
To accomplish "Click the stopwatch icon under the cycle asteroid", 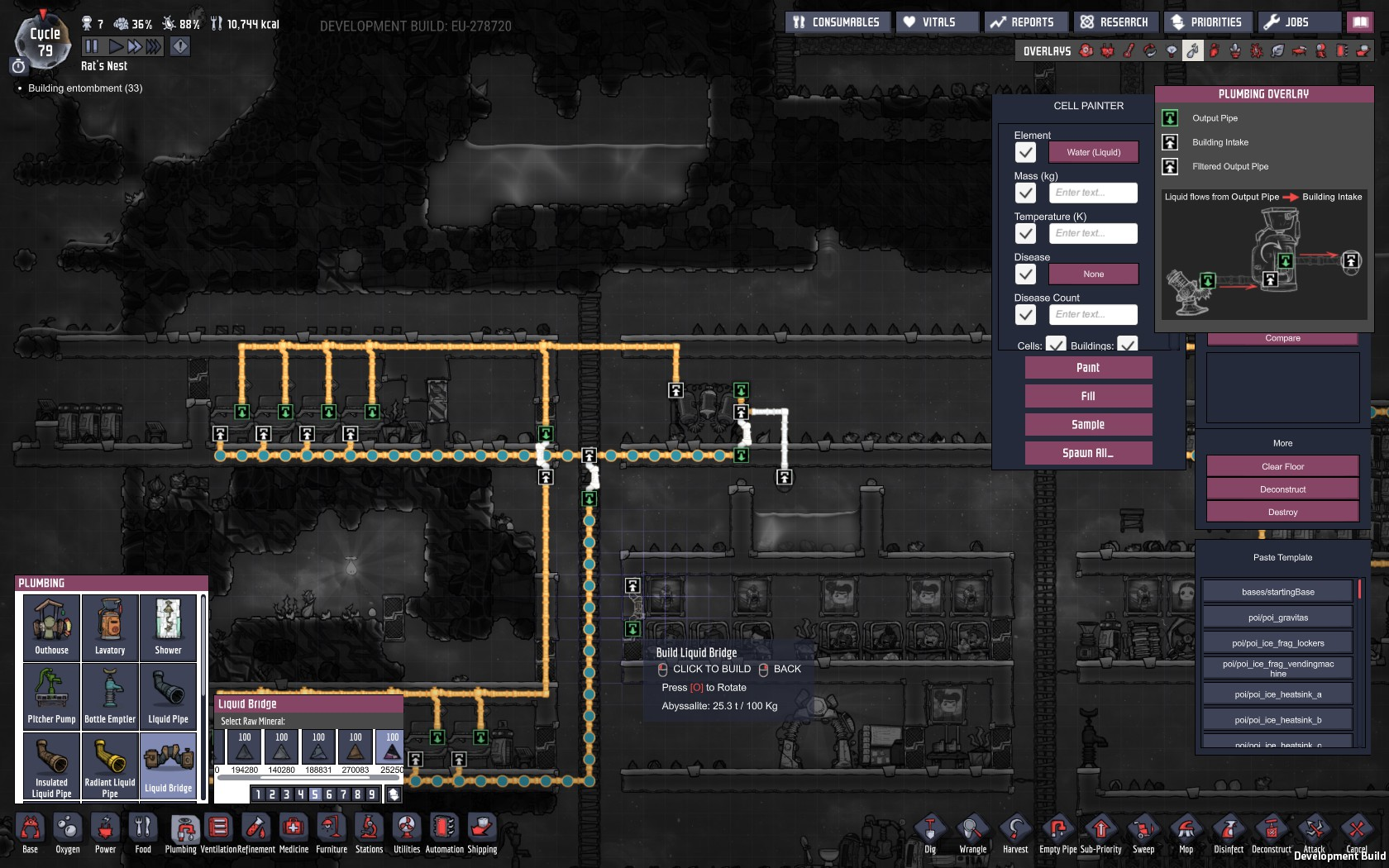I will point(19,65).
